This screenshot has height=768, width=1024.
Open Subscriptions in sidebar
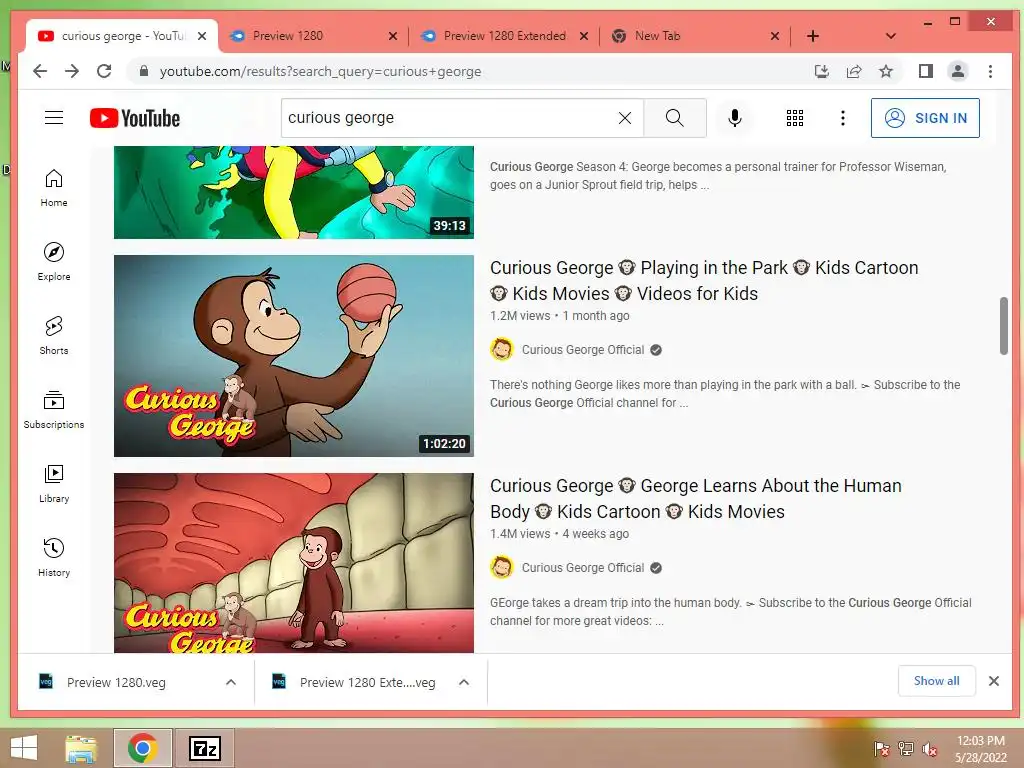click(x=54, y=409)
